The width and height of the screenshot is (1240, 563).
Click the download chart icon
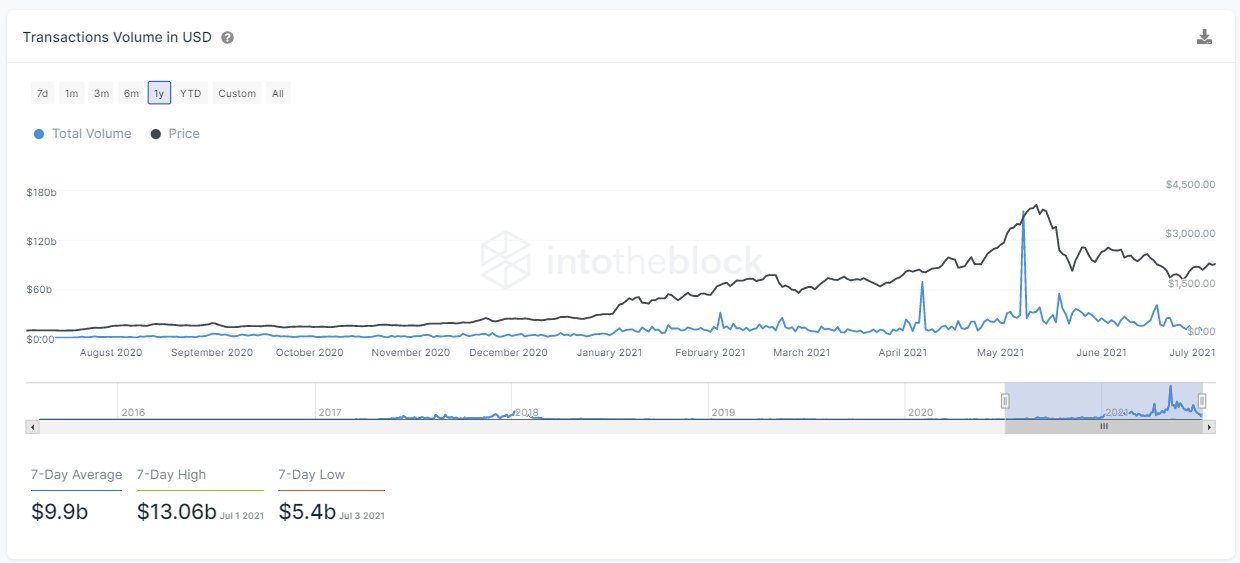(1204, 37)
